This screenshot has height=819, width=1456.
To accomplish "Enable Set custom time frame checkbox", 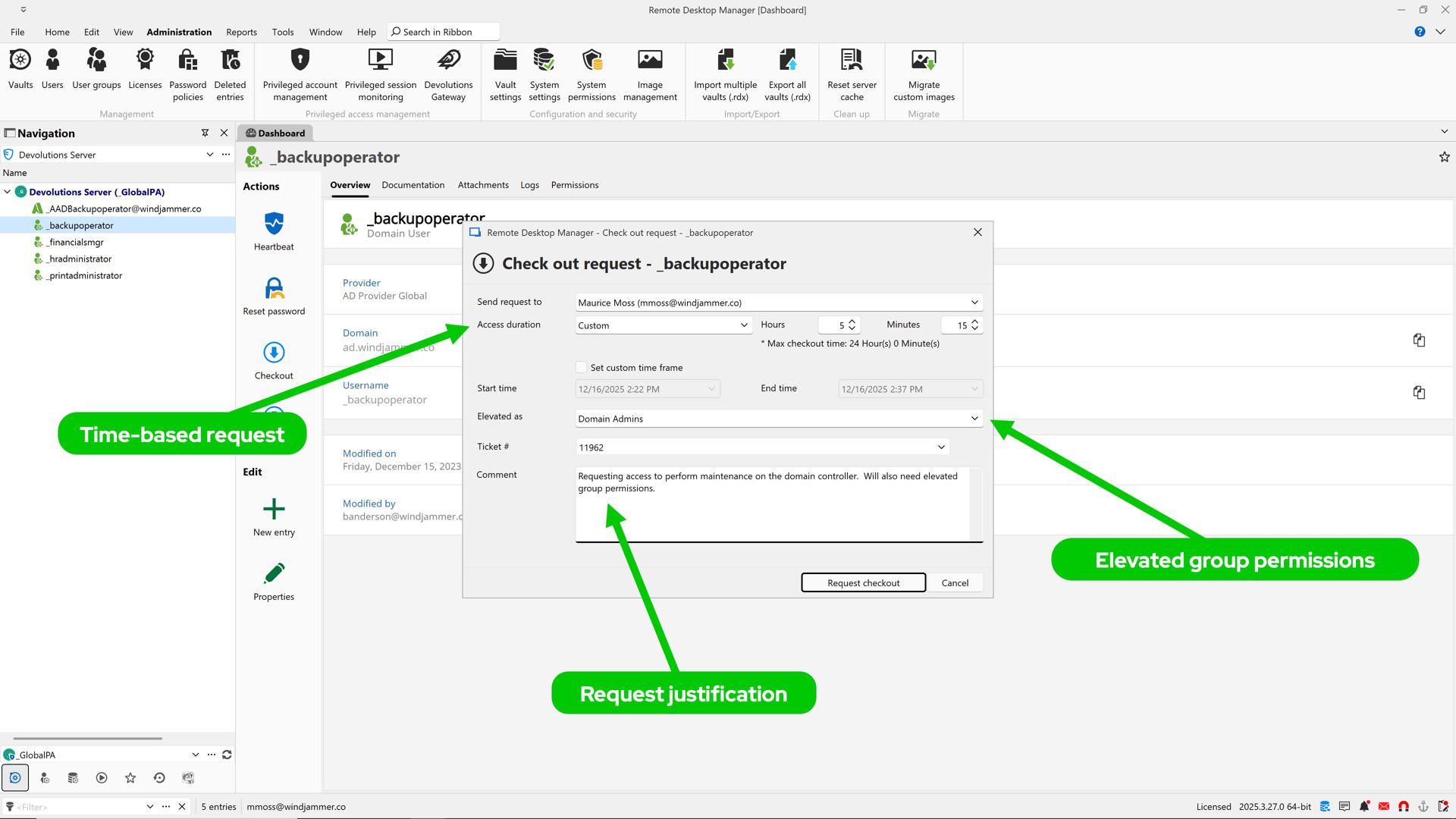I will pos(582,368).
